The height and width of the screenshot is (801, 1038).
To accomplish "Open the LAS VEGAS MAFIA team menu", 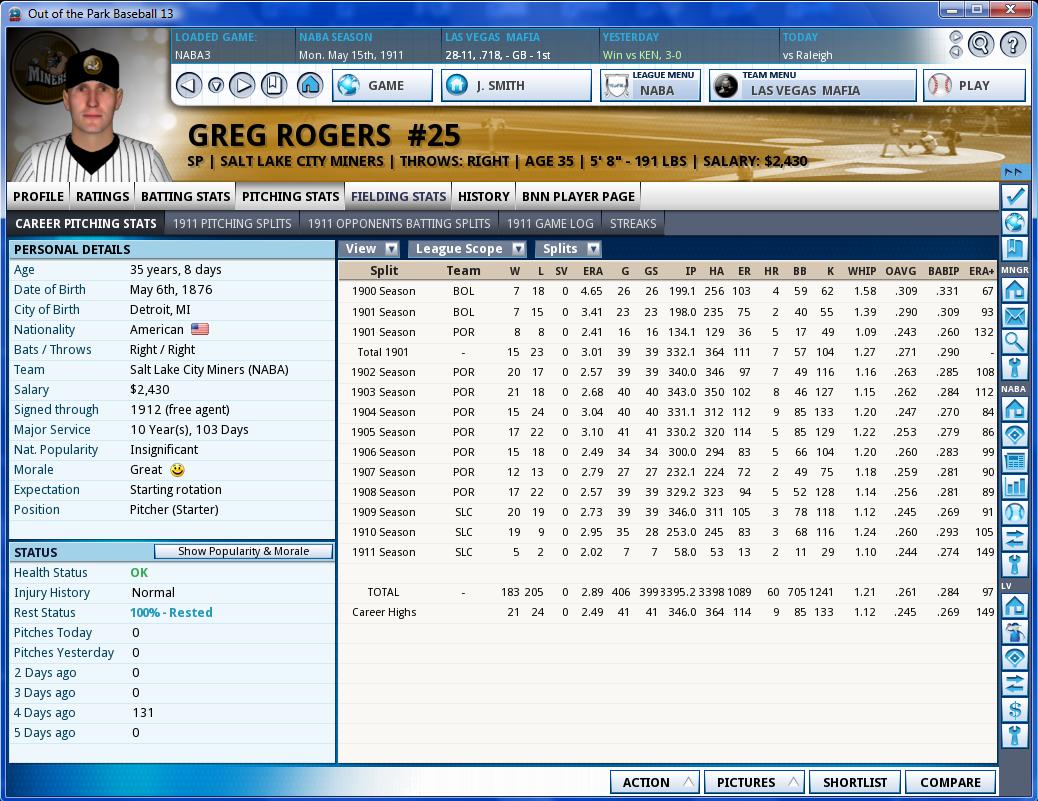I will click(x=812, y=85).
